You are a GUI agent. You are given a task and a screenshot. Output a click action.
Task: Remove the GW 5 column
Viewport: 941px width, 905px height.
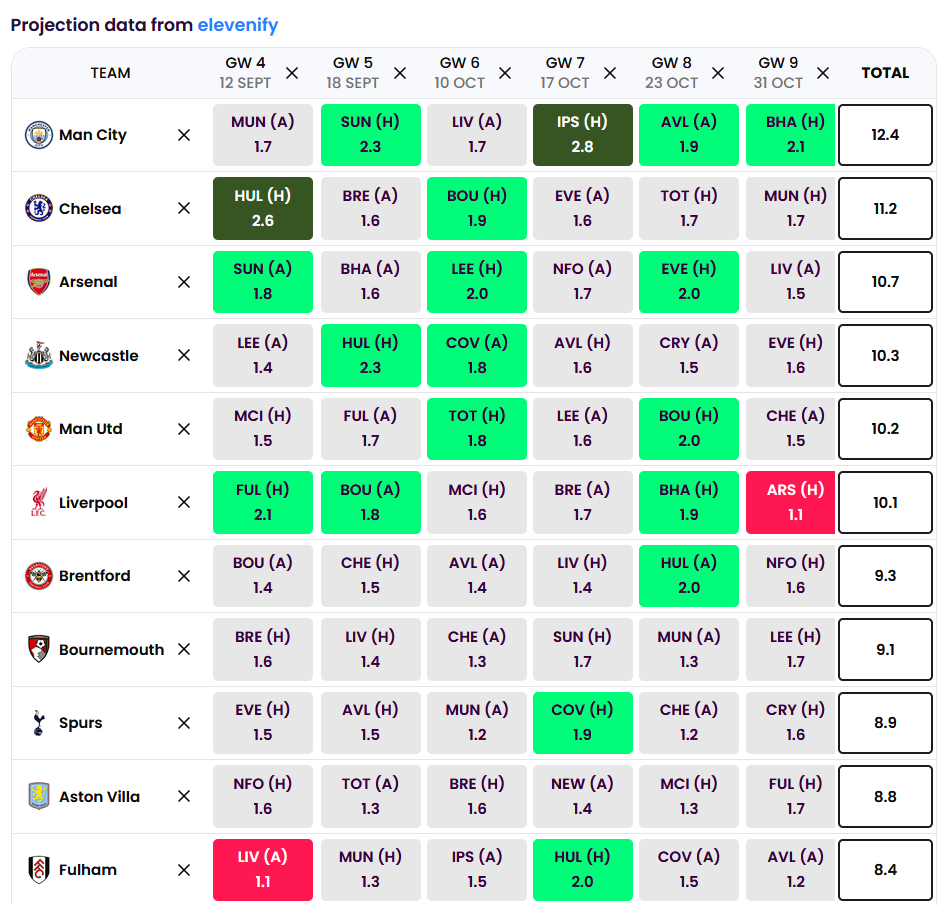click(x=400, y=73)
